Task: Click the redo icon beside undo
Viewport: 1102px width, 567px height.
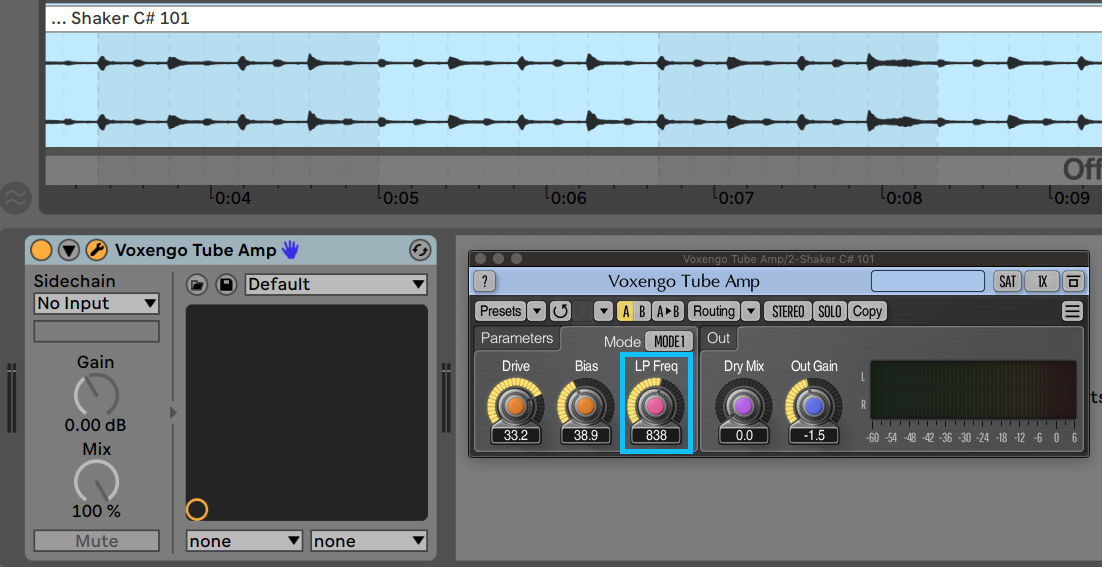Action: [583, 311]
